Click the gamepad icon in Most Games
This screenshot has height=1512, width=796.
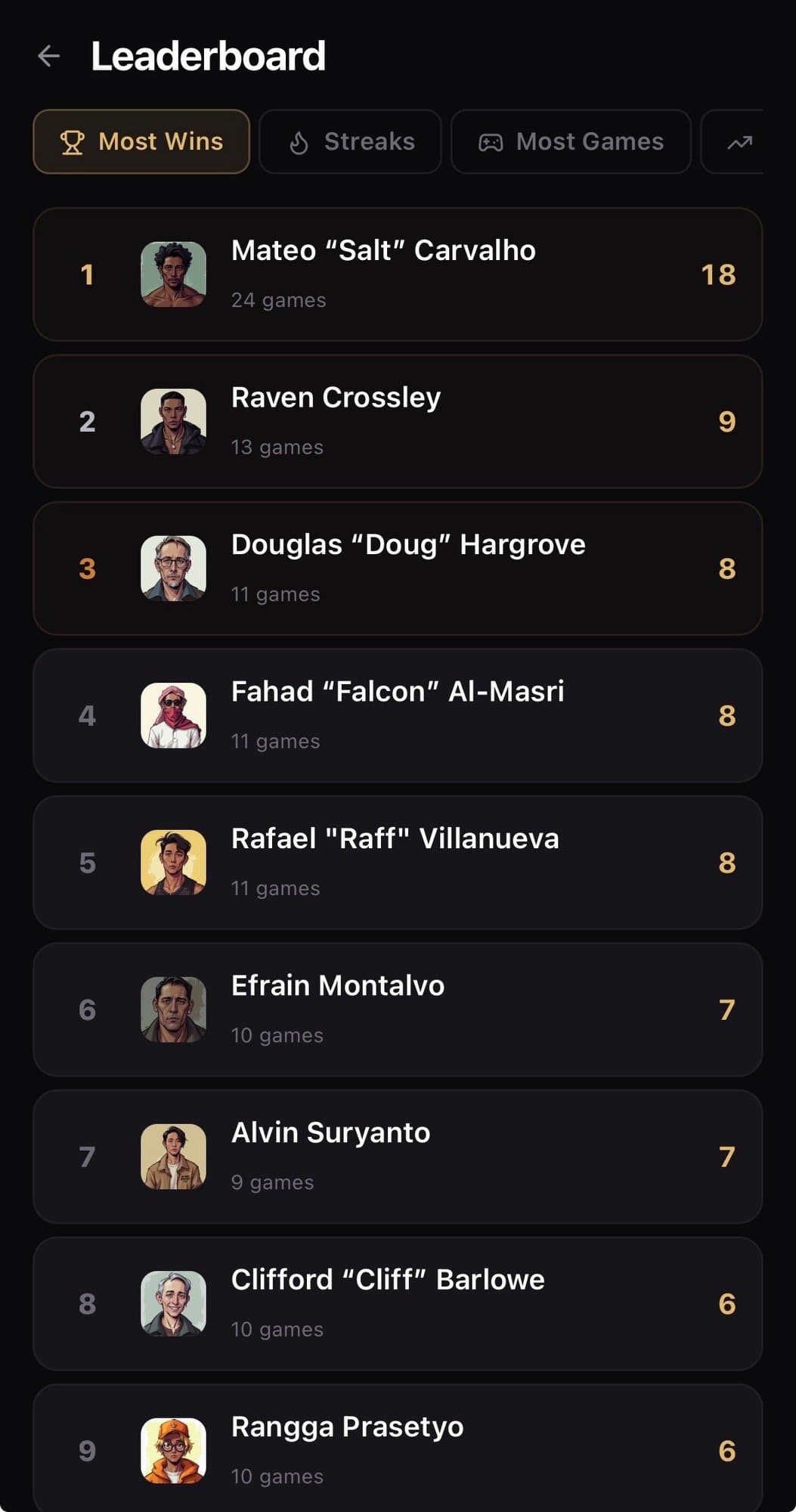coord(491,142)
